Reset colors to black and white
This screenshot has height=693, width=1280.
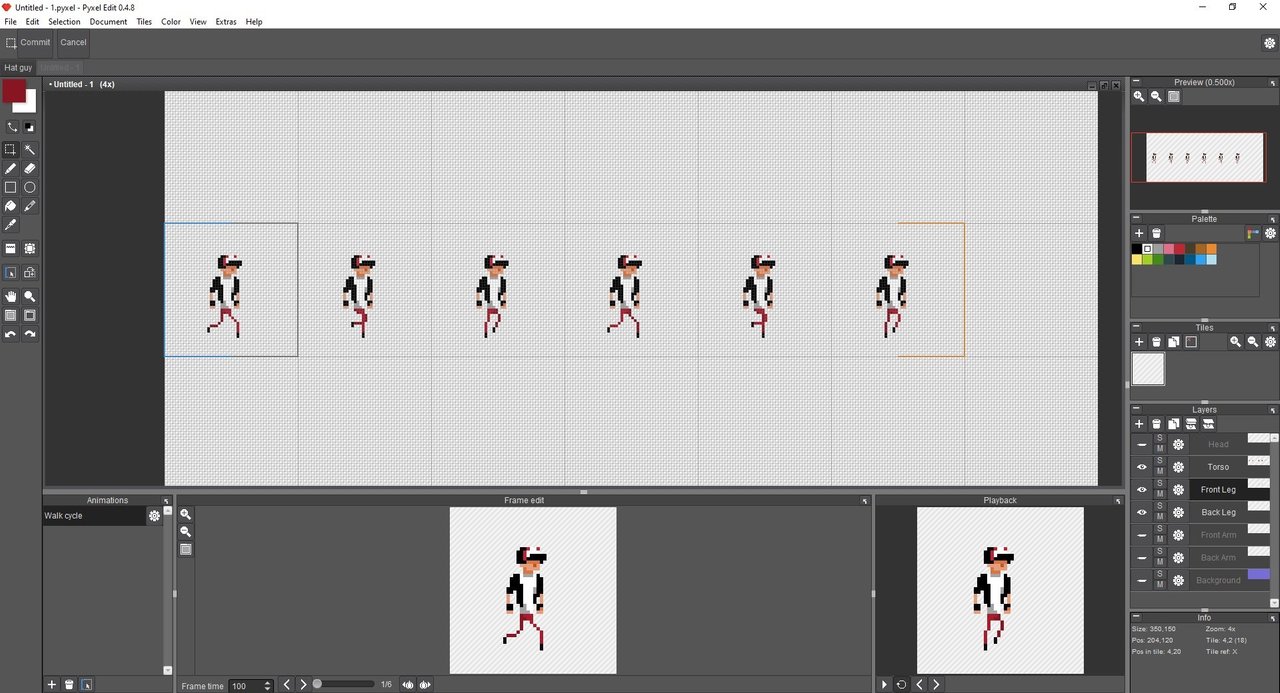point(29,127)
